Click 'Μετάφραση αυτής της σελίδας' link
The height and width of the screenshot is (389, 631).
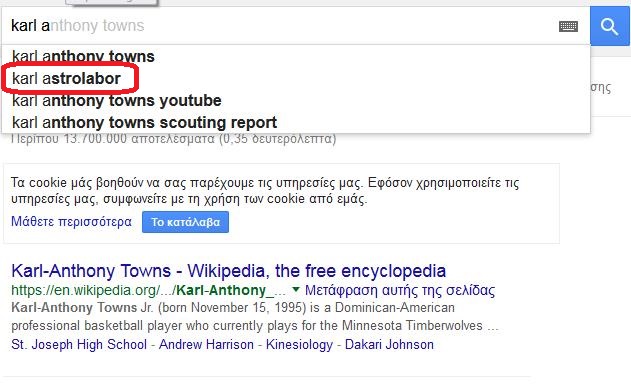400,290
